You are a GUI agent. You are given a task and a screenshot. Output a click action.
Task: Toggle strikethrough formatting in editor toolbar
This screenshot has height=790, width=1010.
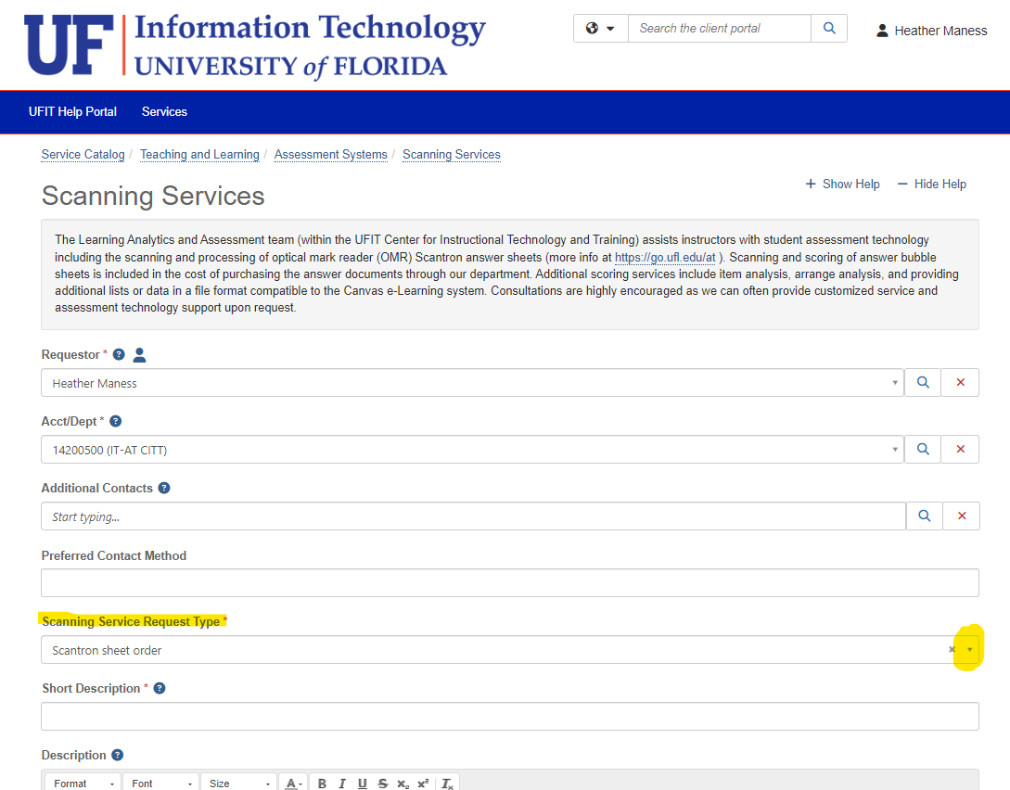tap(383, 784)
